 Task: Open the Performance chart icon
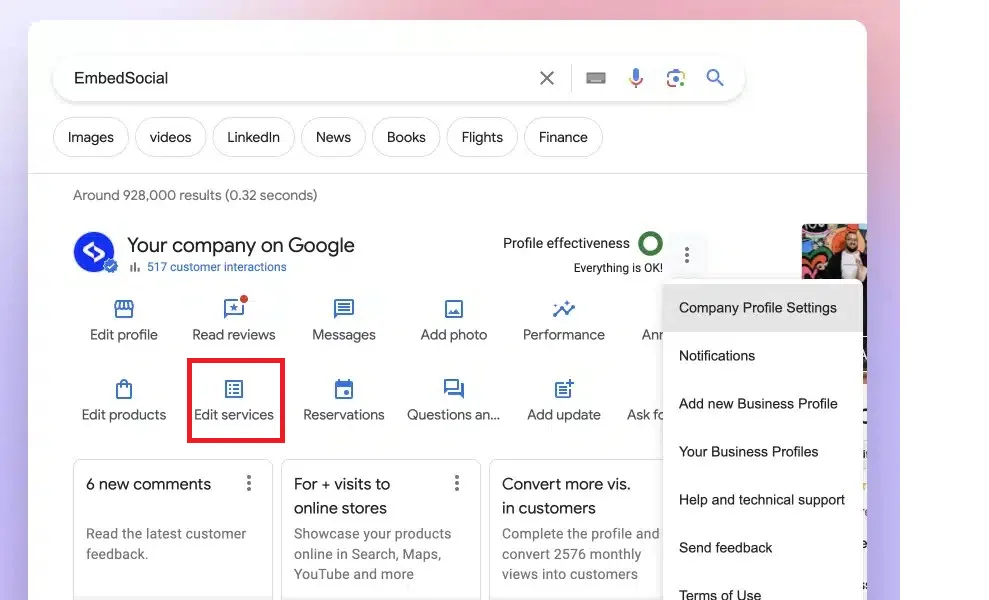point(564,309)
